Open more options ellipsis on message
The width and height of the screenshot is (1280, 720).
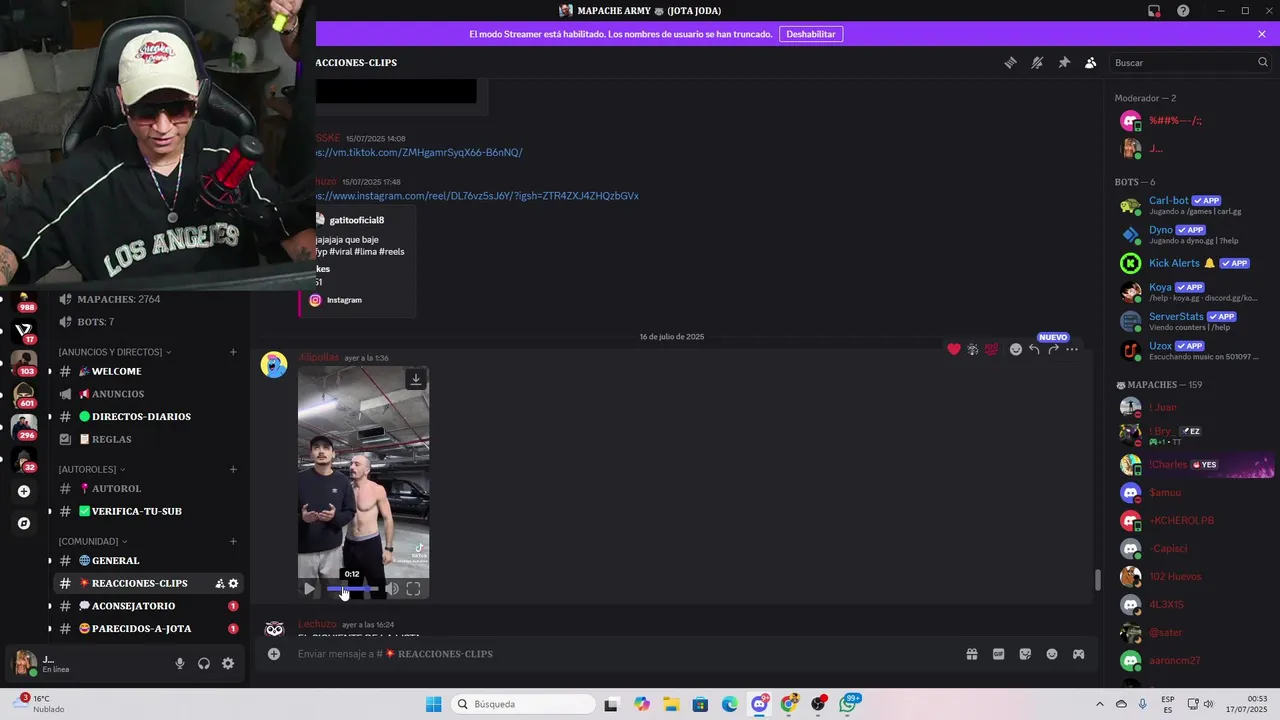1072,349
